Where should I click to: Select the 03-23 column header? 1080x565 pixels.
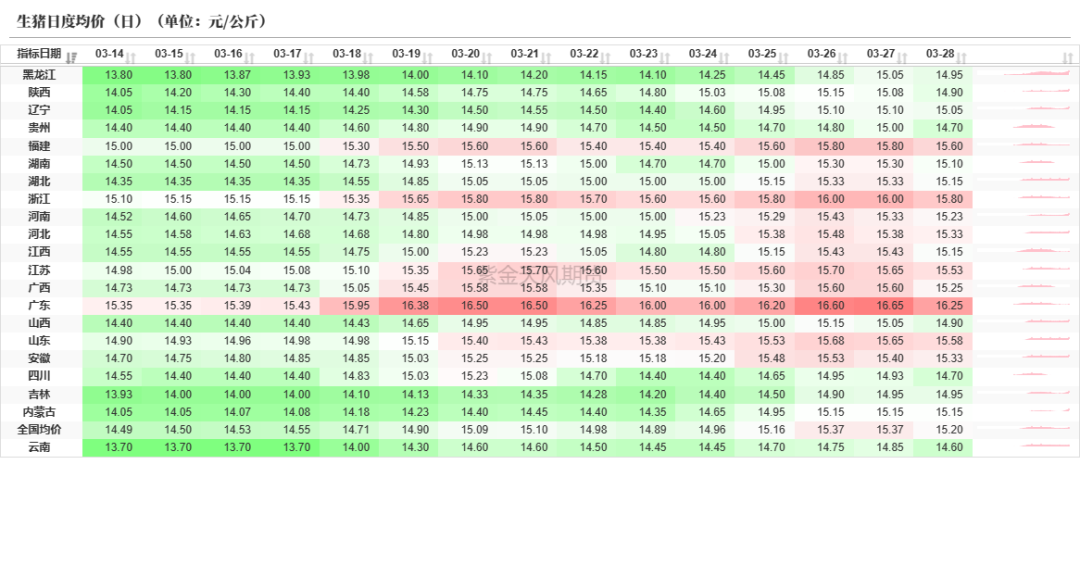coord(643,54)
